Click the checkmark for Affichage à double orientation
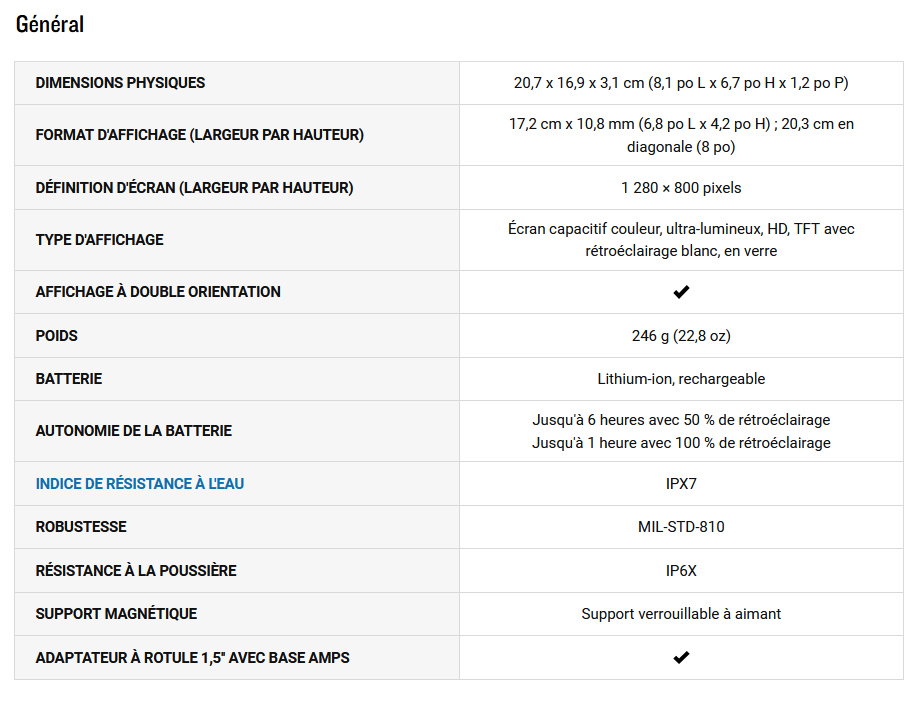Screen dimensions: 917x705 [x=681, y=292]
